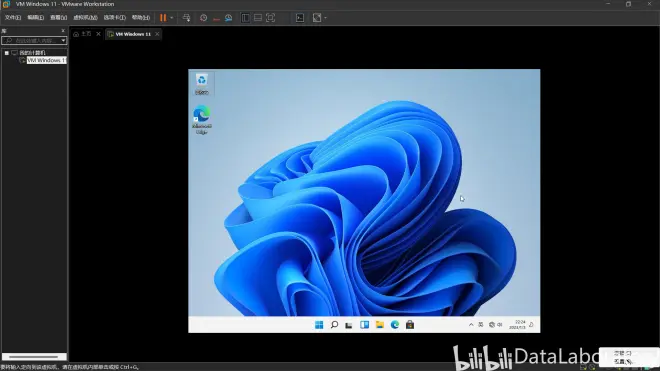Open Widgets in guest taskbar
This screenshot has height=371, width=660.
tap(365, 325)
